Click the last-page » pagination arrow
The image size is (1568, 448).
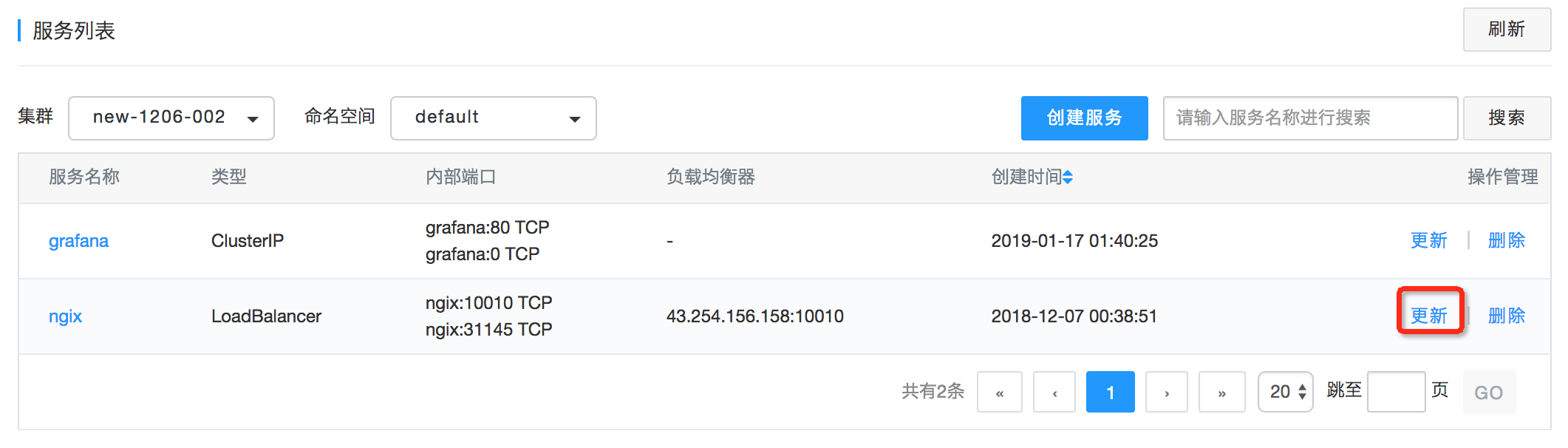(1221, 392)
